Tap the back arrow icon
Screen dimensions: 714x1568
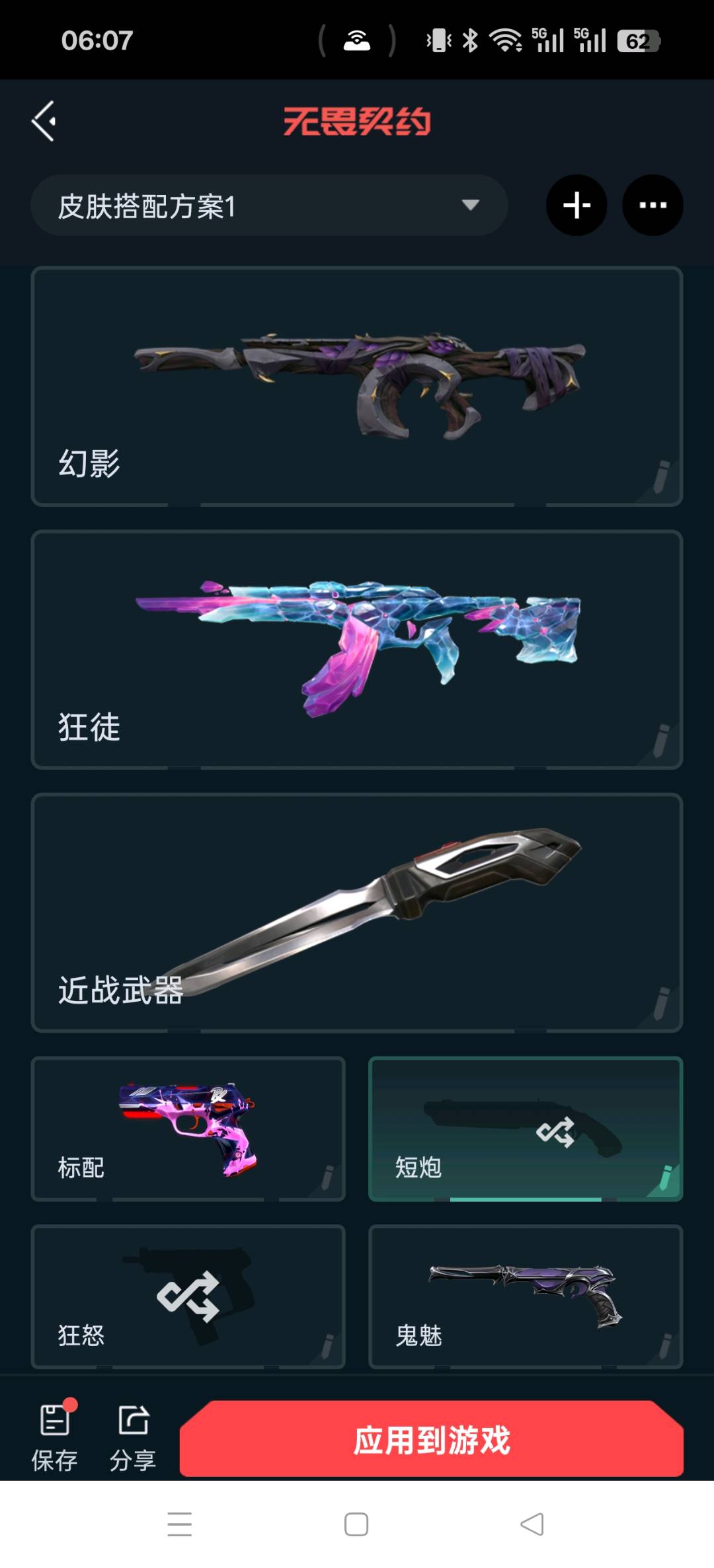pyautogui.click(x=44, y=121)
